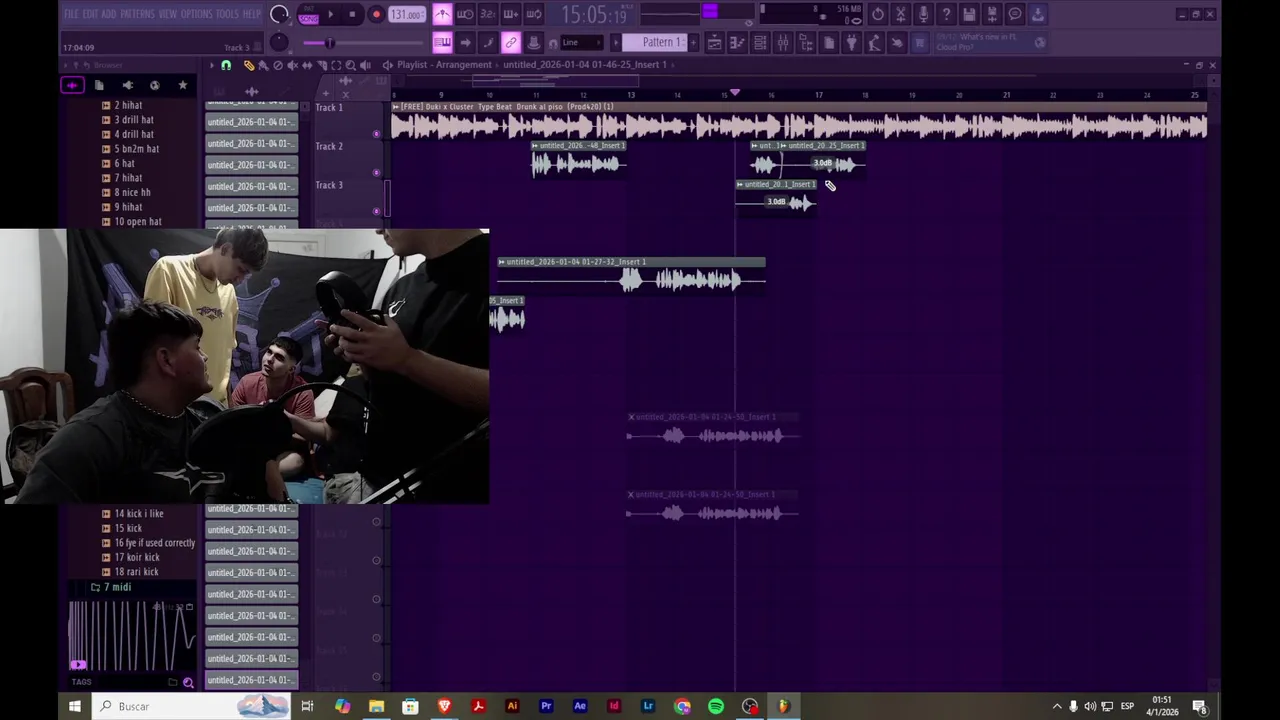Open the shop cart icon

920,42
